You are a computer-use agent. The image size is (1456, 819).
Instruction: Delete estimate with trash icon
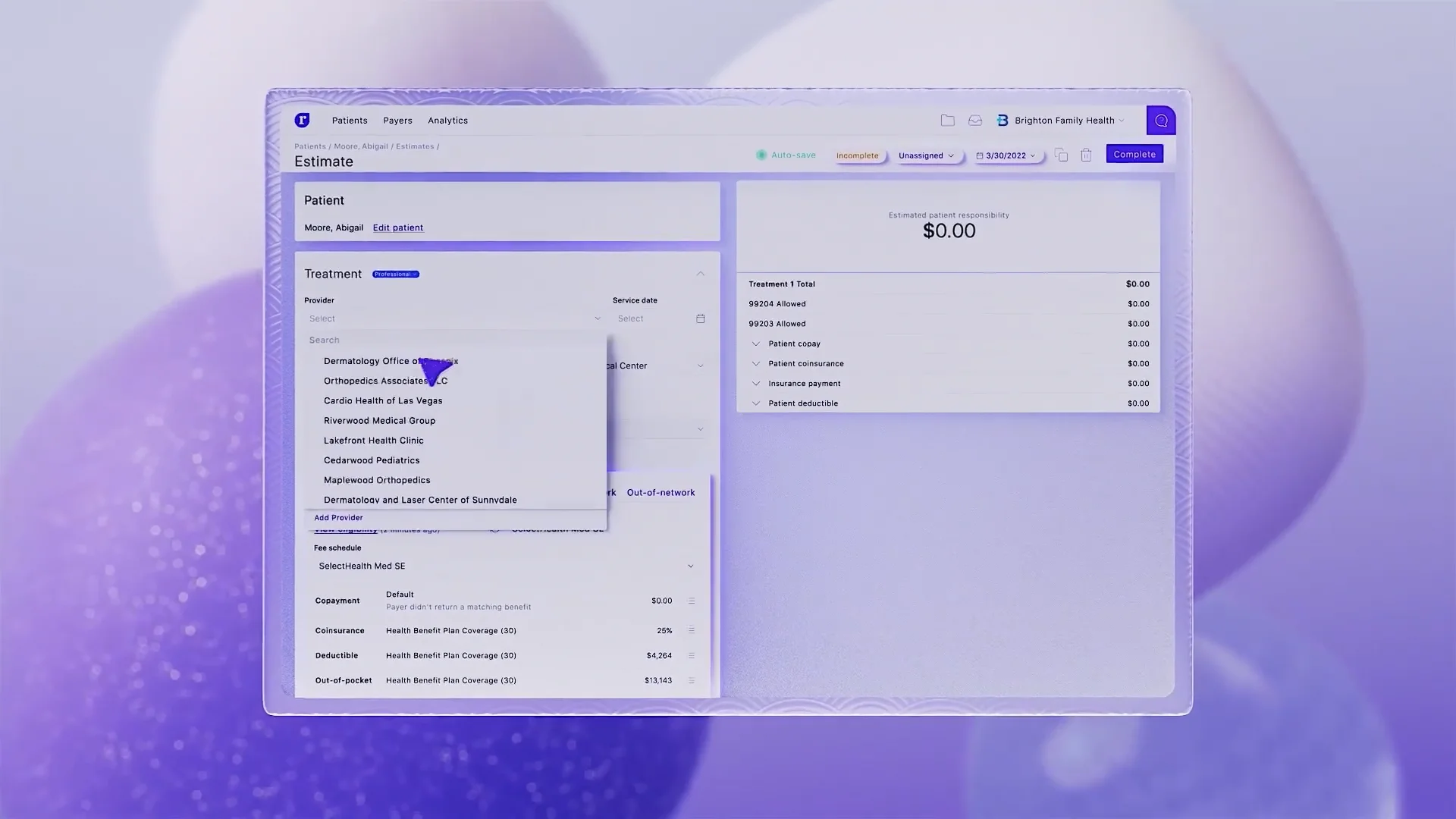click(x=1086, y=155)
